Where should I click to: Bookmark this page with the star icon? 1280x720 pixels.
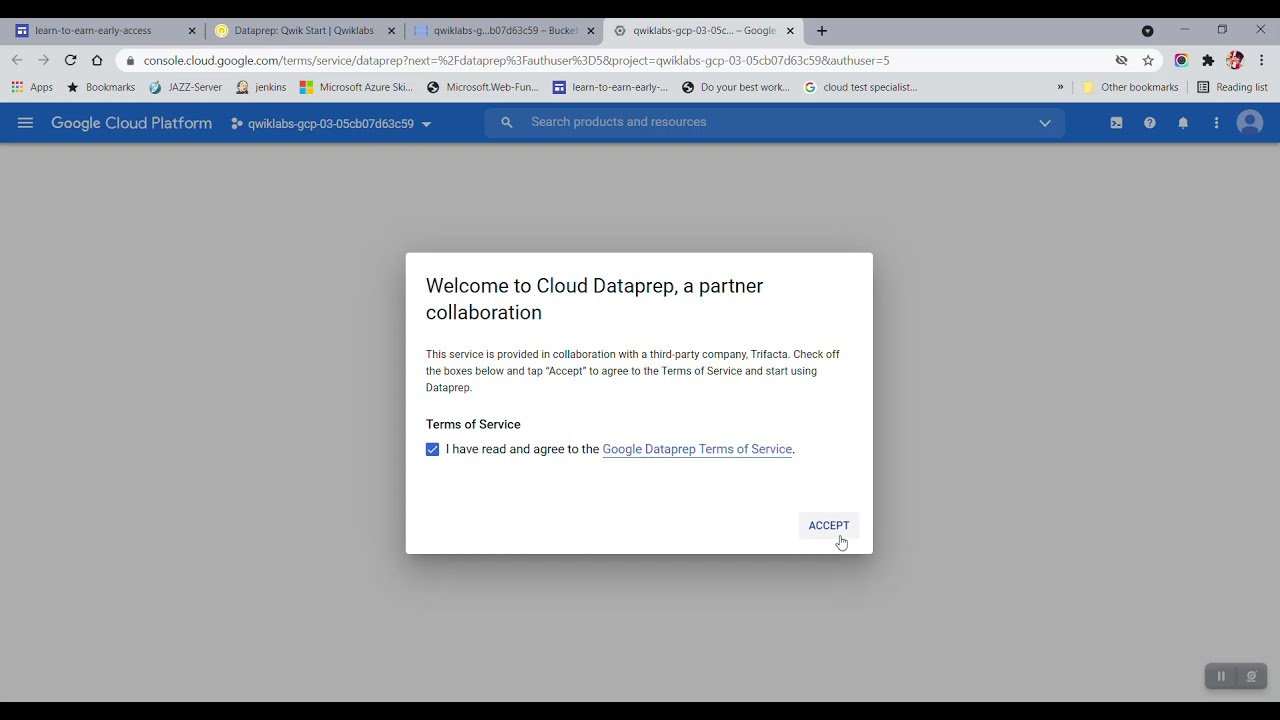tap(1148, 60)
